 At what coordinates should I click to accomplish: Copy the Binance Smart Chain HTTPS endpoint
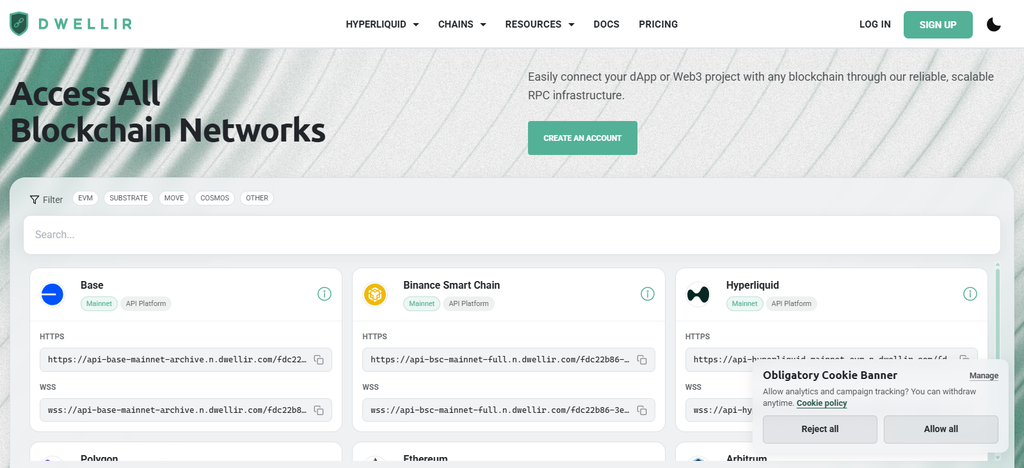click(642, 360)
